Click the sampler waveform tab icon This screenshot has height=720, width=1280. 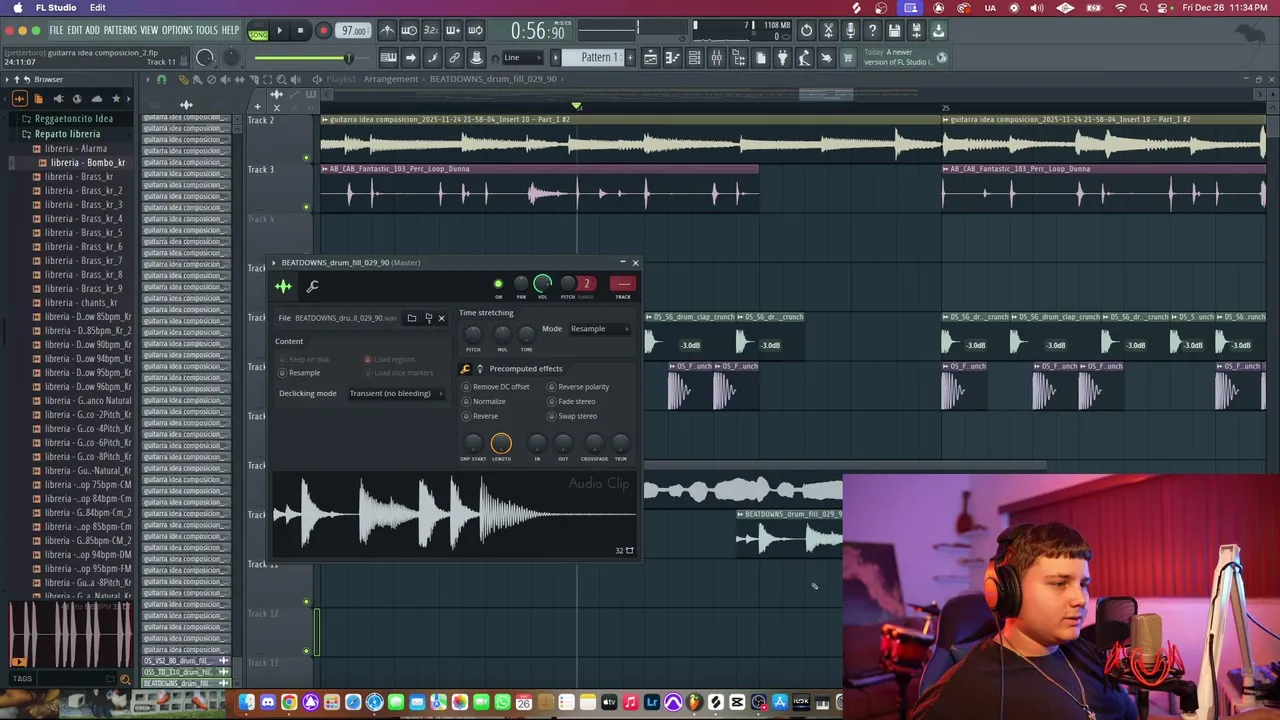(x=283, y=286)
